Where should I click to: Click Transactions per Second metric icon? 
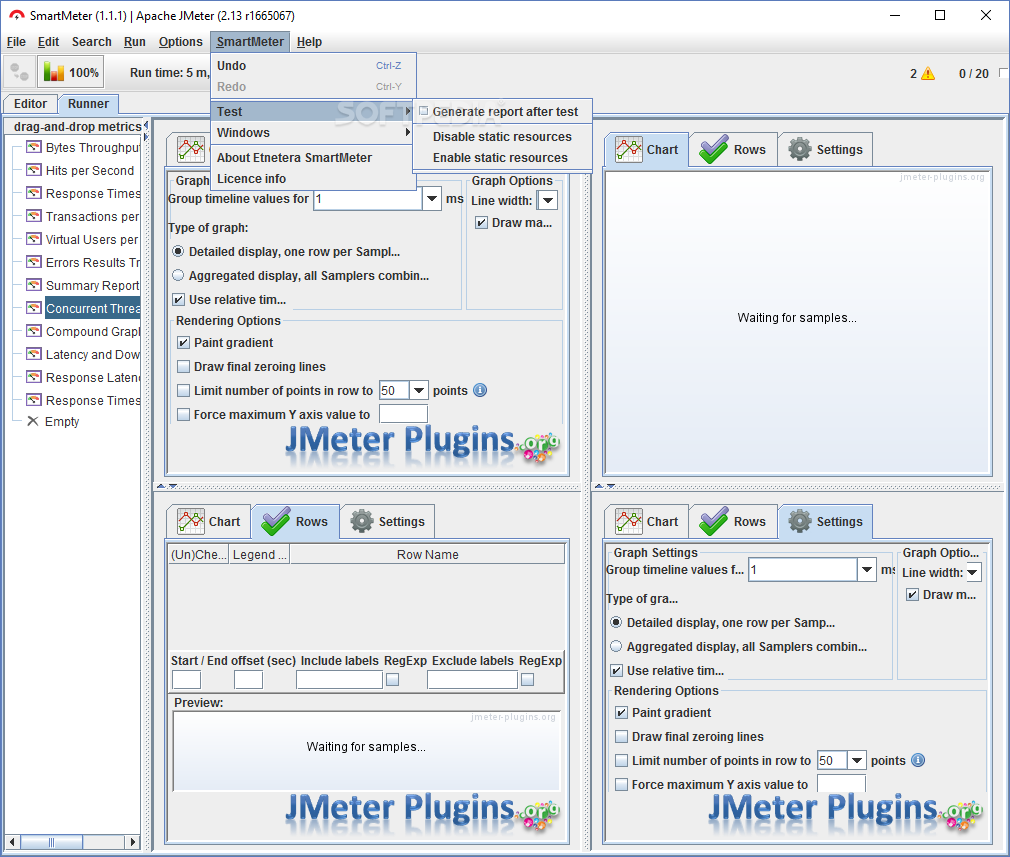point(33,216)
